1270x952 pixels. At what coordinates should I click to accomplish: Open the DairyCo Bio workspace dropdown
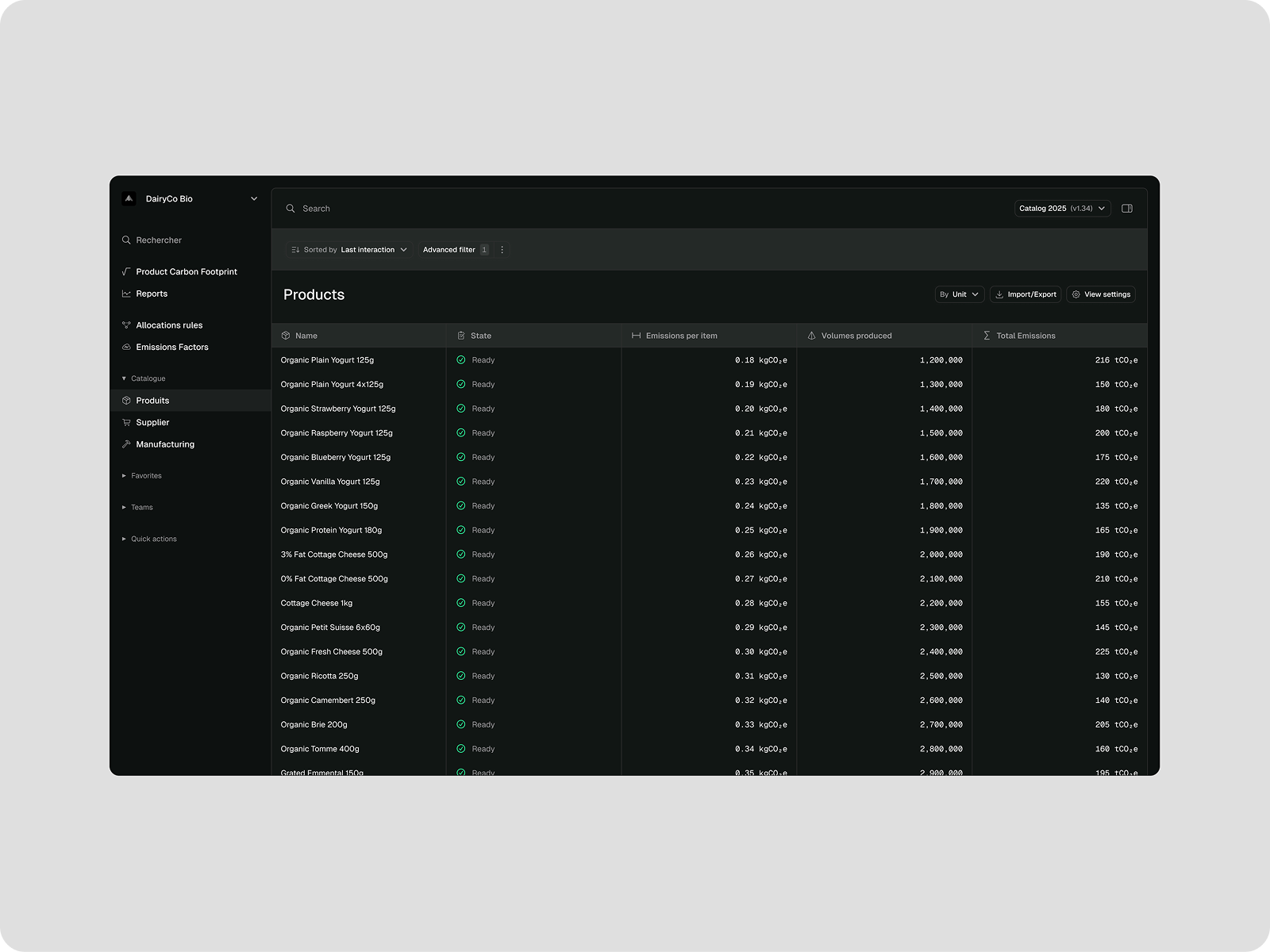click(253, 199)
